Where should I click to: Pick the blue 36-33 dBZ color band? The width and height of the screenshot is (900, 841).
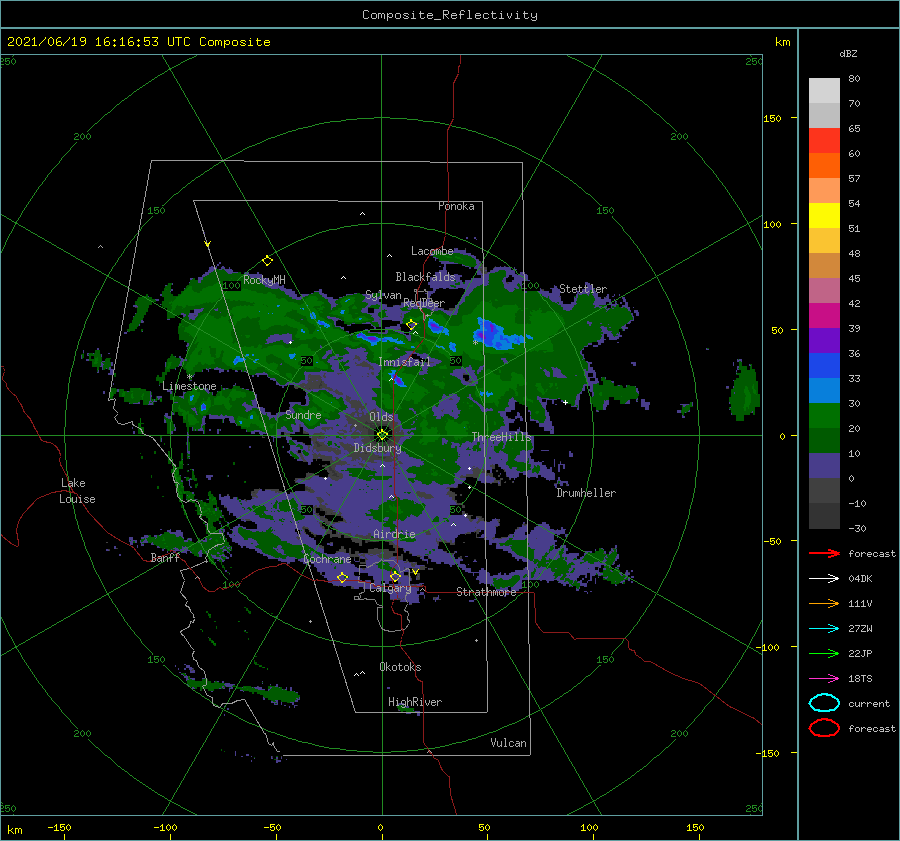pyautogui.click(x=824, y=366)
